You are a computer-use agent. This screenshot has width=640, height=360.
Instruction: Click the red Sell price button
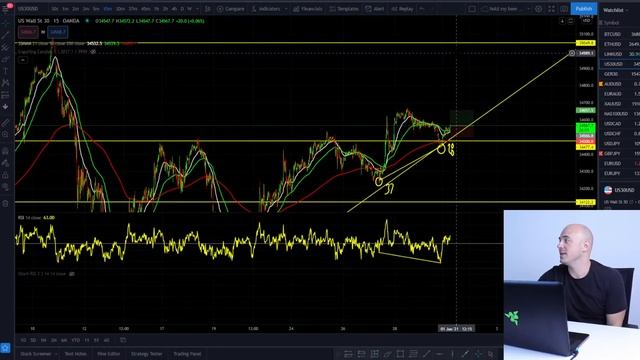click(x=28, y=32)
